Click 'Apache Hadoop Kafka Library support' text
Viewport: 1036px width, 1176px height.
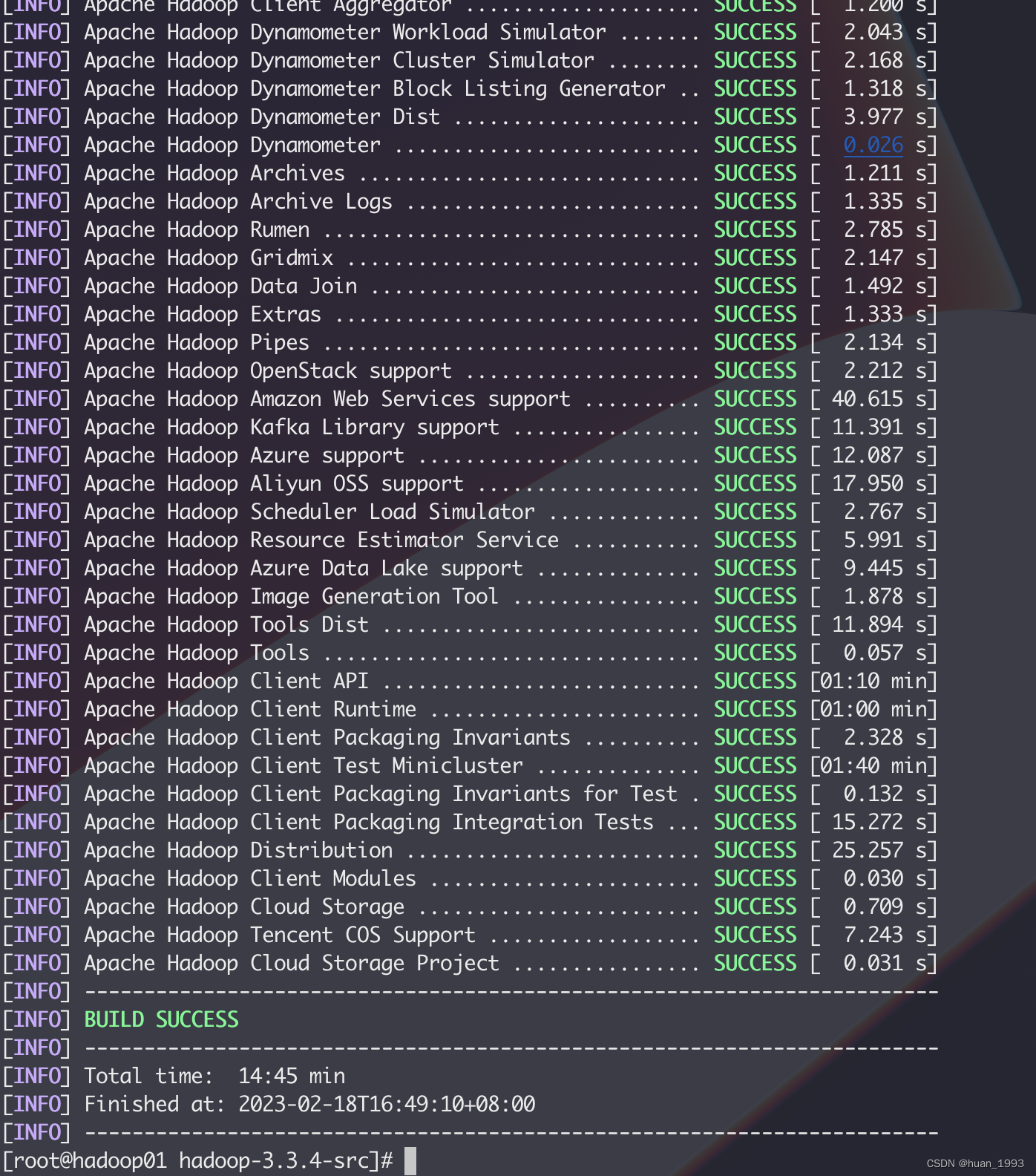pos(292,427)
